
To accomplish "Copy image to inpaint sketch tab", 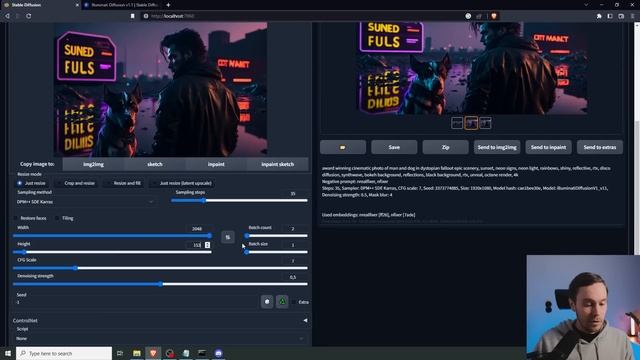I will point(278,164).
